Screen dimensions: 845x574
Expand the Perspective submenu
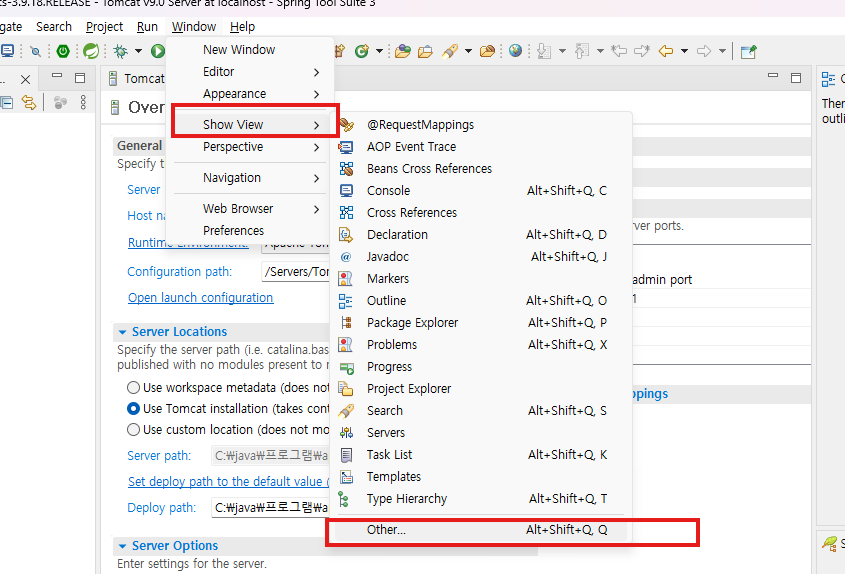point(250,147)
